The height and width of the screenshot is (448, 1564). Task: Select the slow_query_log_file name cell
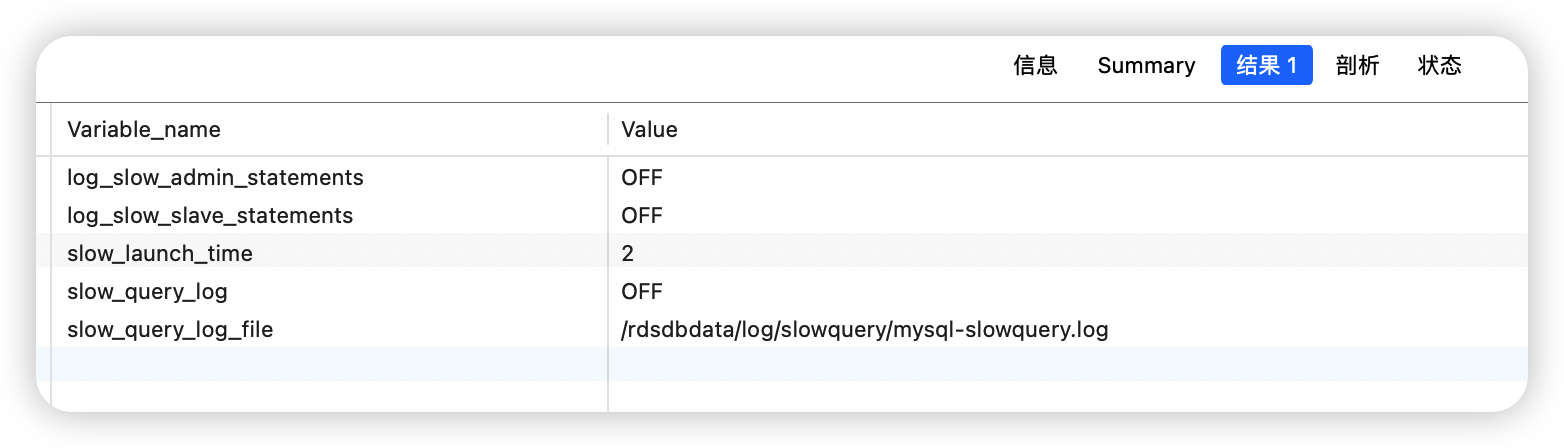pos(170,330)
